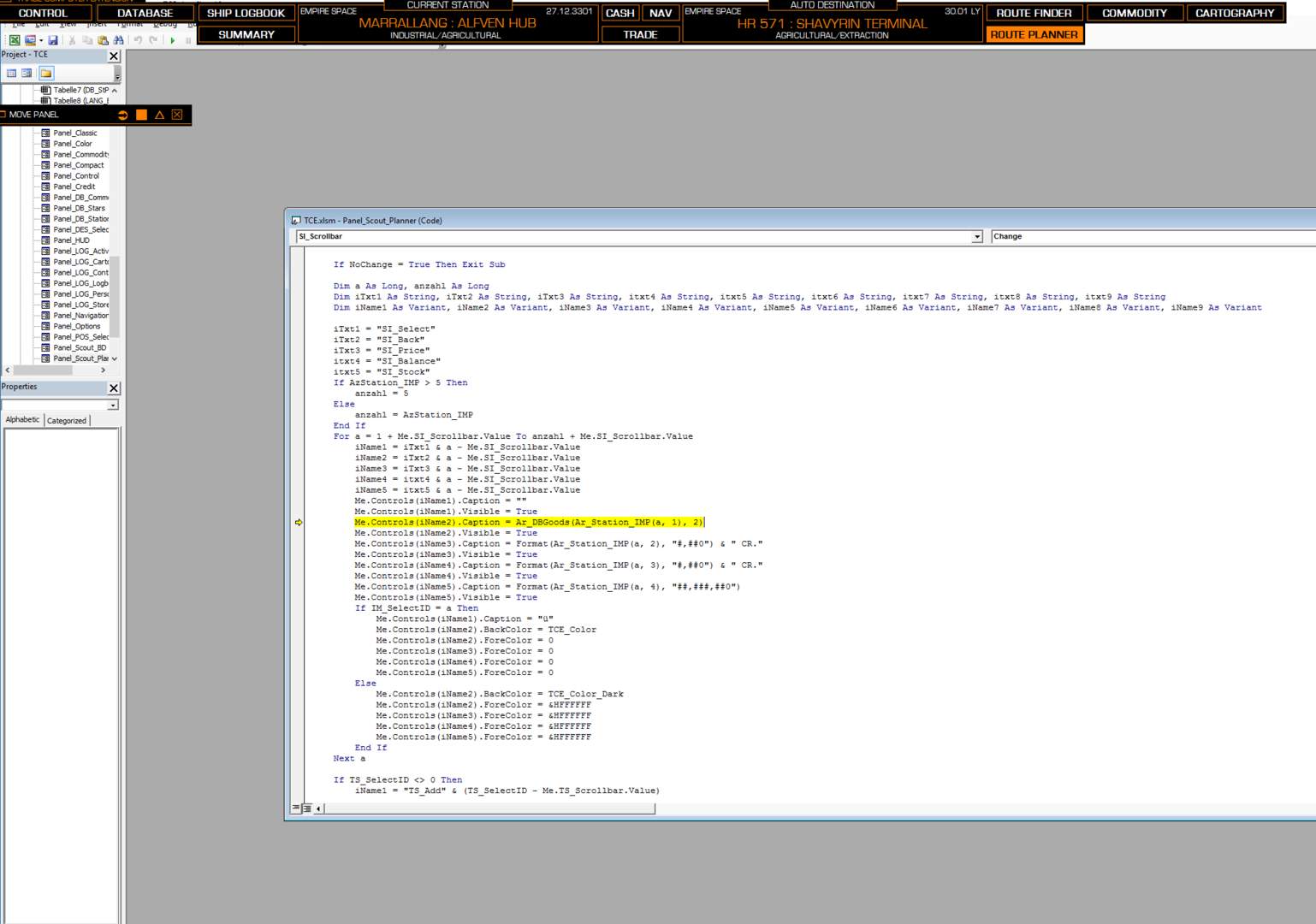Open the COMMODITY panel

pos(1135,13)
